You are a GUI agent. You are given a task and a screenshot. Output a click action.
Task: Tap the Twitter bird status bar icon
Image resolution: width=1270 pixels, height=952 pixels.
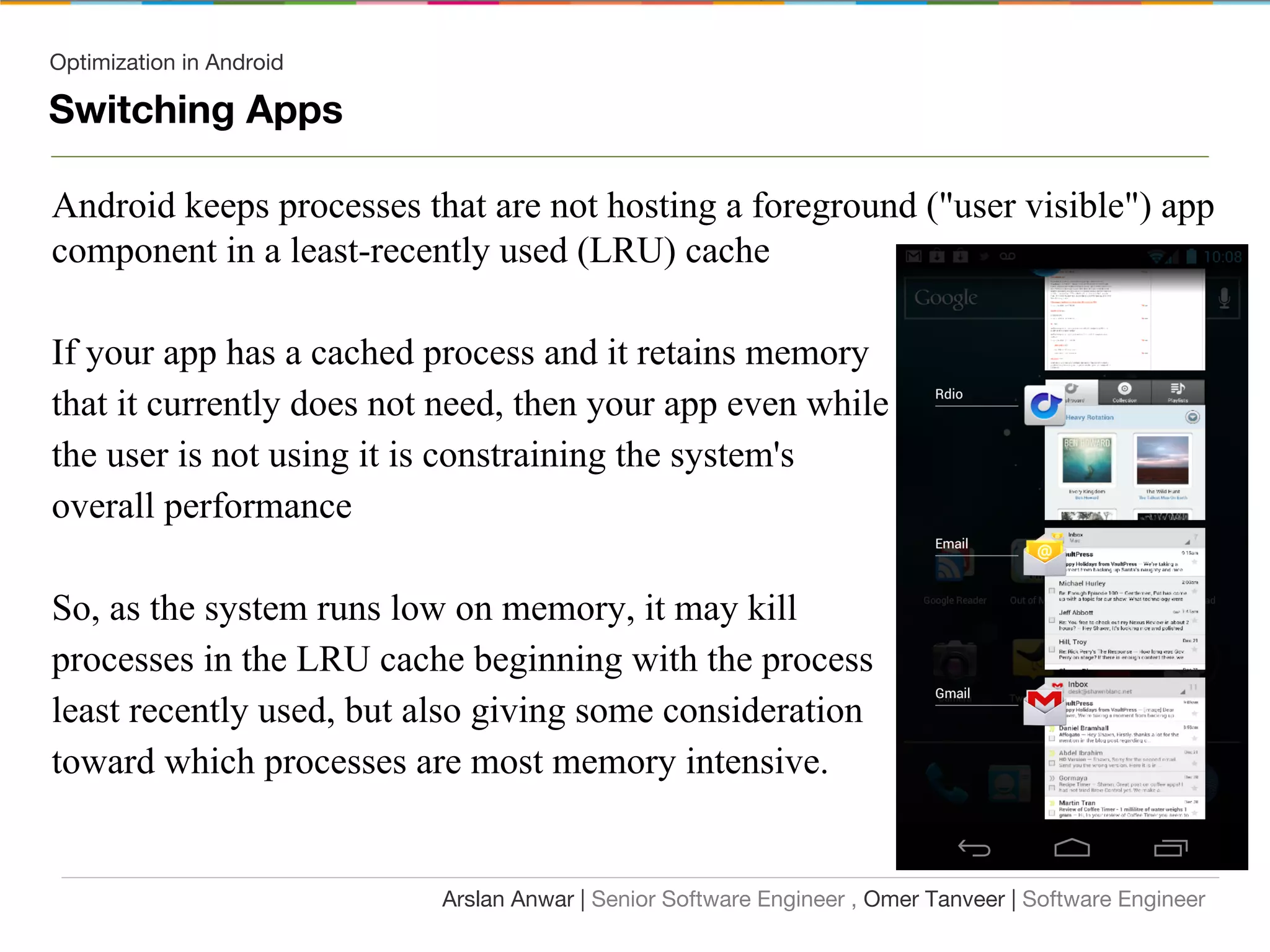[x=984, y=256]
